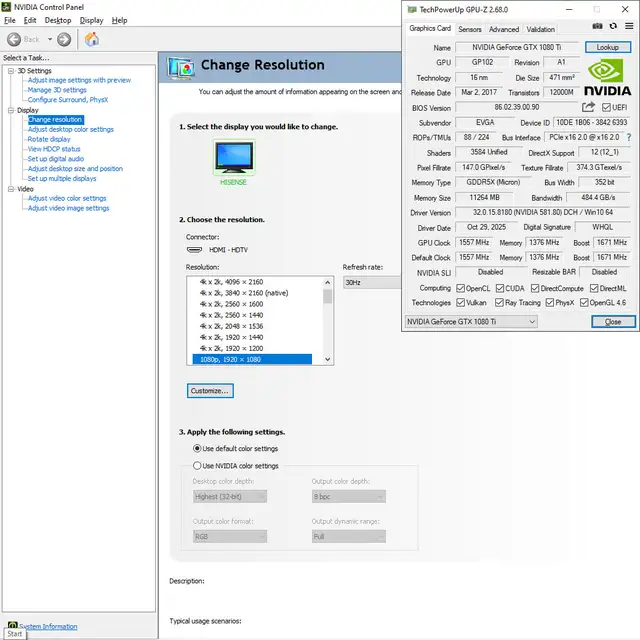640x640 pixels.
Task: Collapse the 3D Settings tree node
Action: pyautogui.click(x=11, y=71)
